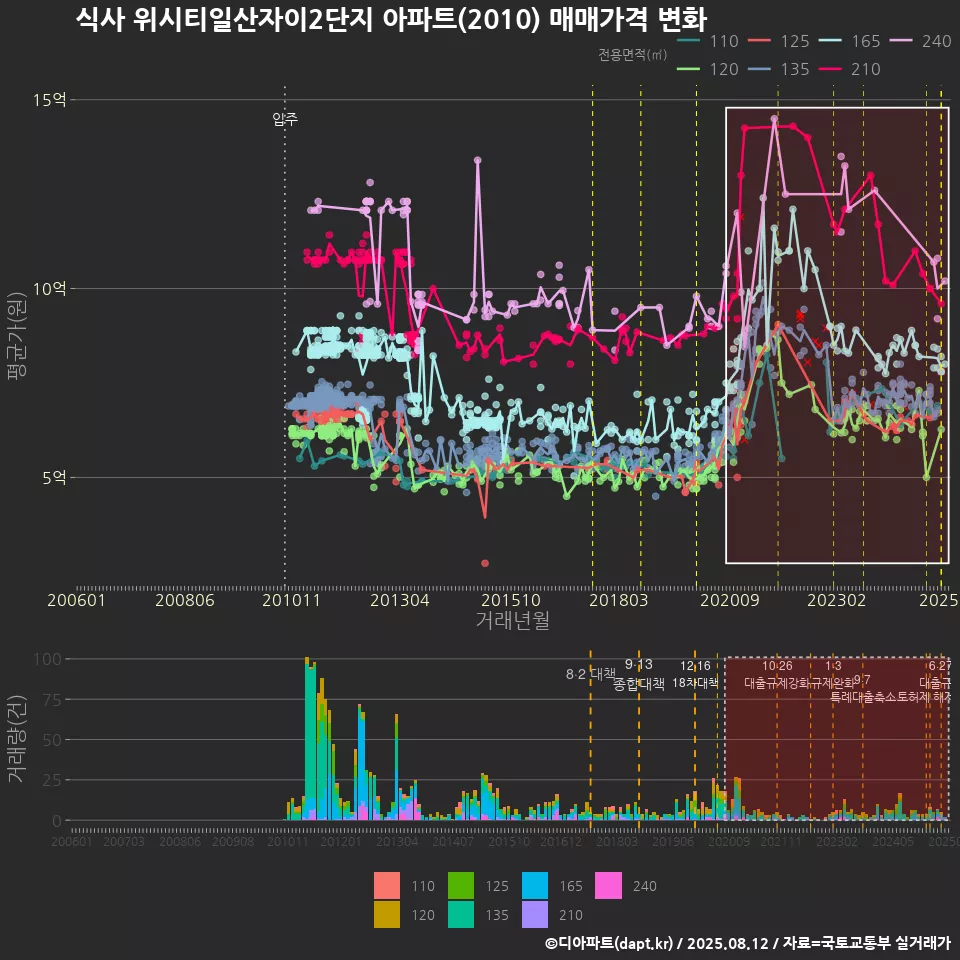Click the 210 line sample in price legend

coord(830,69)
